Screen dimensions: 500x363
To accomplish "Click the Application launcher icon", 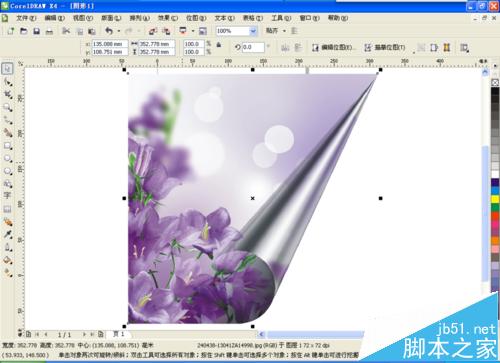I will (x=183, y=31).
